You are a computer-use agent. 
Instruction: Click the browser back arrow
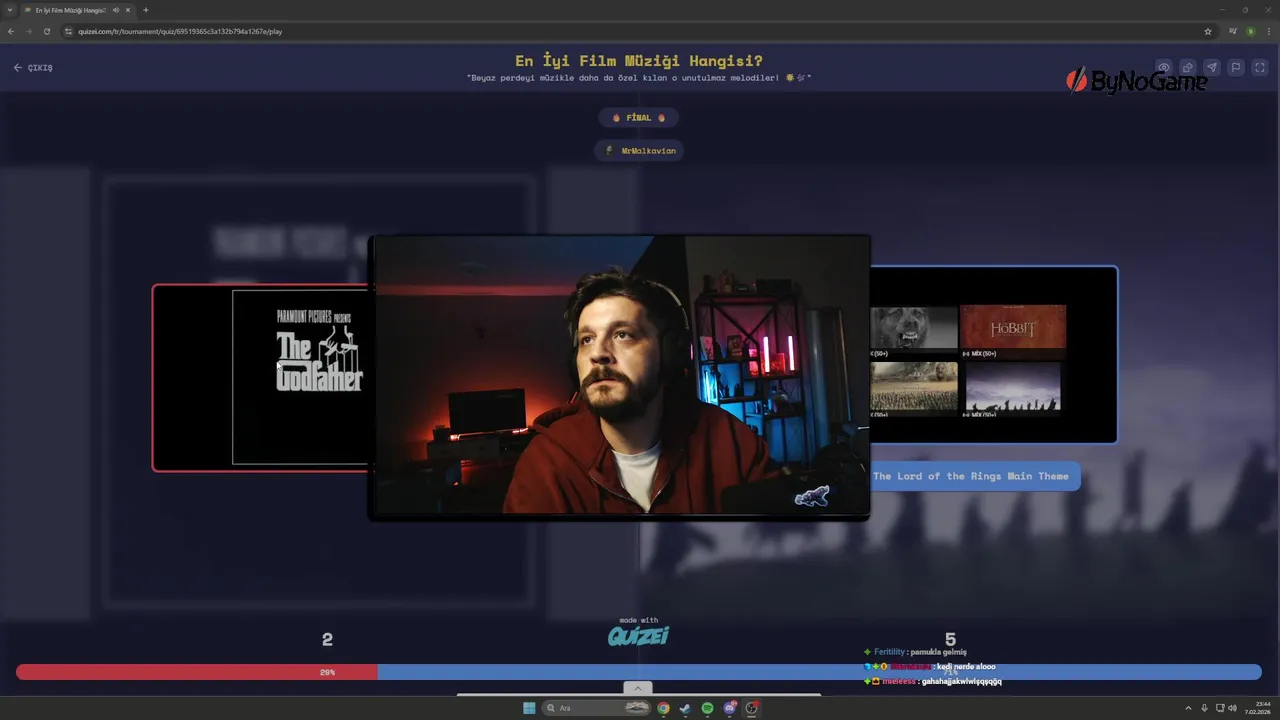[x=11, y=31]
